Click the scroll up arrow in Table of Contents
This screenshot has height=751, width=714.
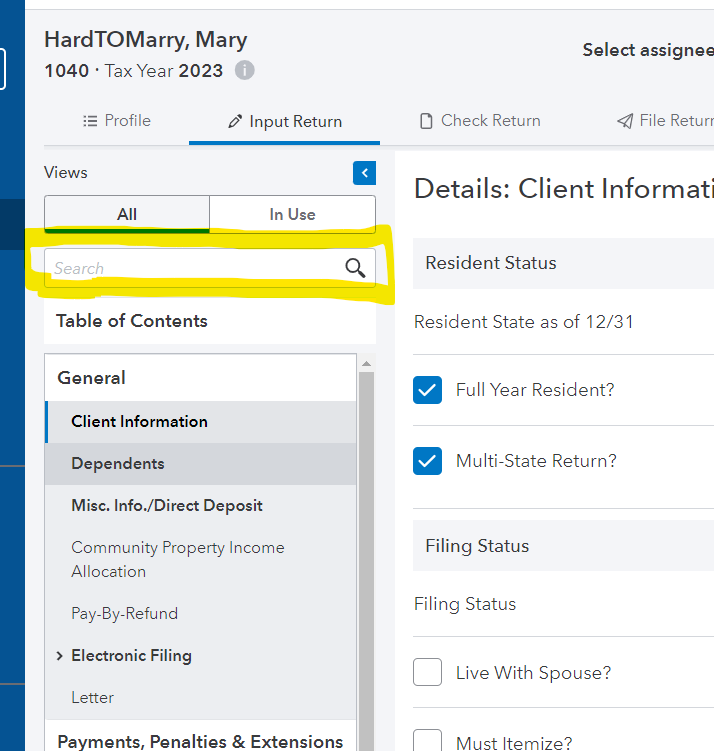coord(366,364)
